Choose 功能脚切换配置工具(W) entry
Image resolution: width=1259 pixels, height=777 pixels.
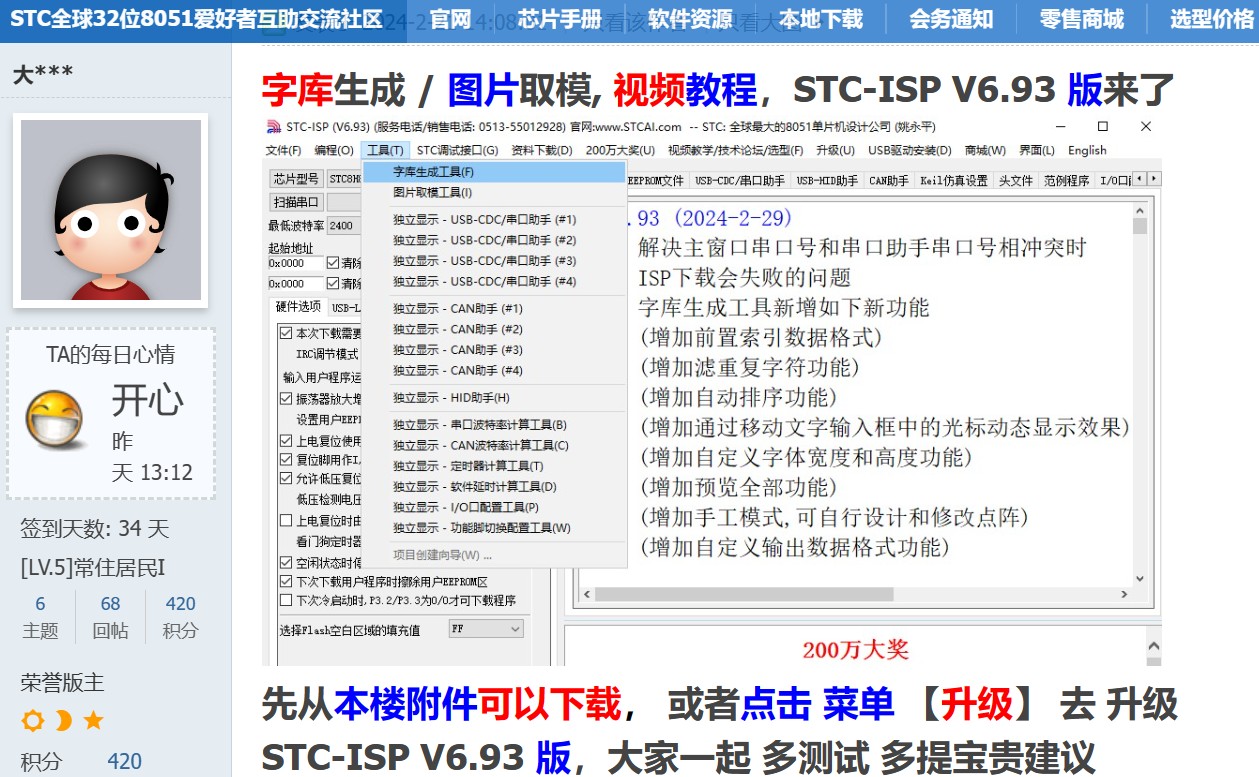(x=494, y=528)
